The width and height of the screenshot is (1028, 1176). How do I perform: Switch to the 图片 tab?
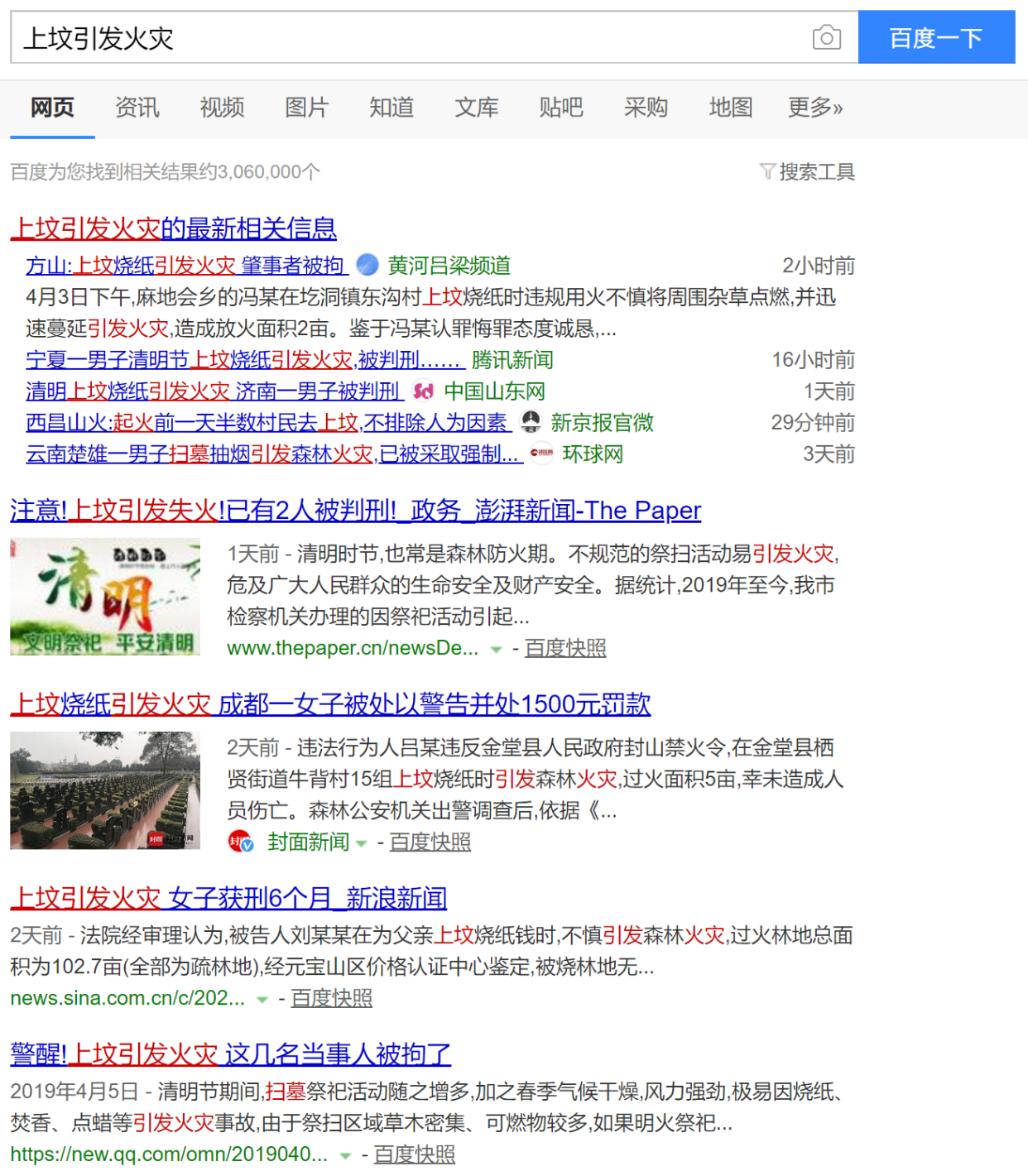tap(306, 108)
